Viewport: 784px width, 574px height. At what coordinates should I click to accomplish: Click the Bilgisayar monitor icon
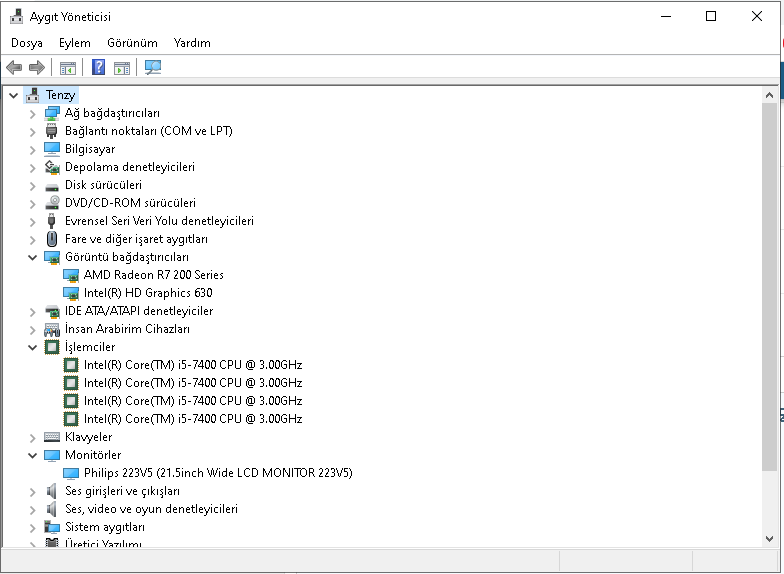[x=52, y=149]
